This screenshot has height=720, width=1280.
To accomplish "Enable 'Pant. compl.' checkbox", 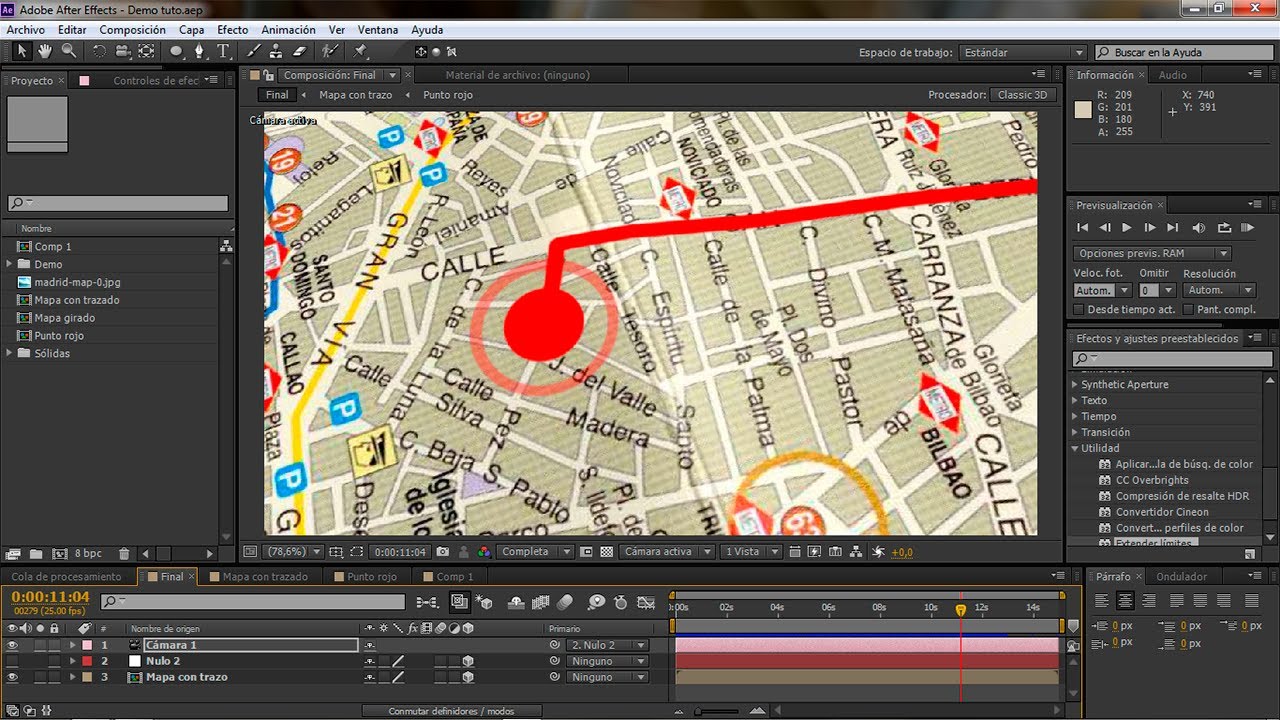I will [1190, 310].
